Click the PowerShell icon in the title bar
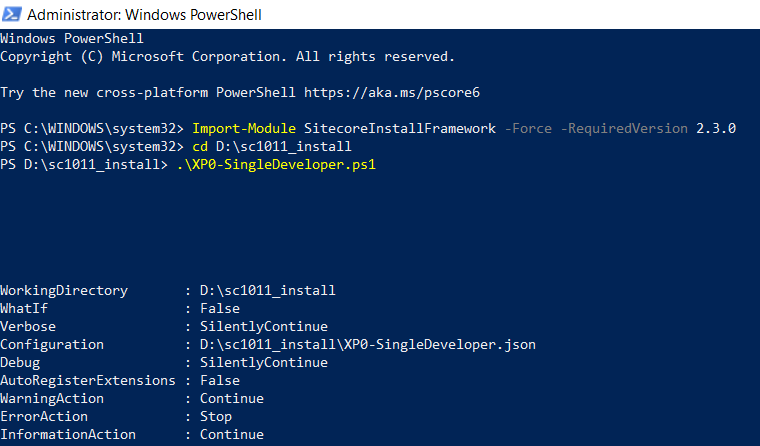The image size is (760, 446). click(x=12, y=16)
